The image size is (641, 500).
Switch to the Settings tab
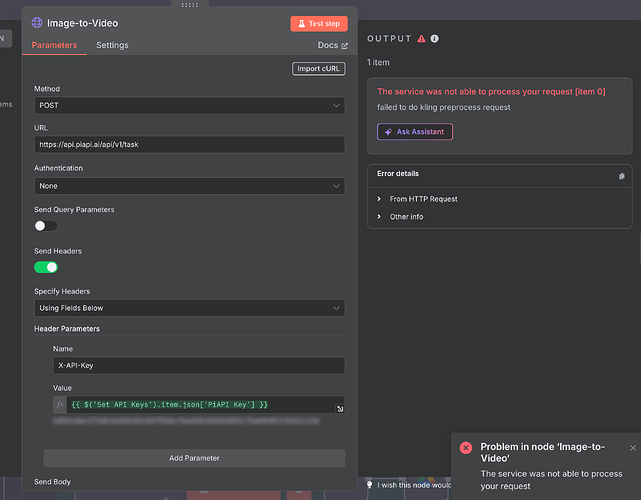pos(112,45)
